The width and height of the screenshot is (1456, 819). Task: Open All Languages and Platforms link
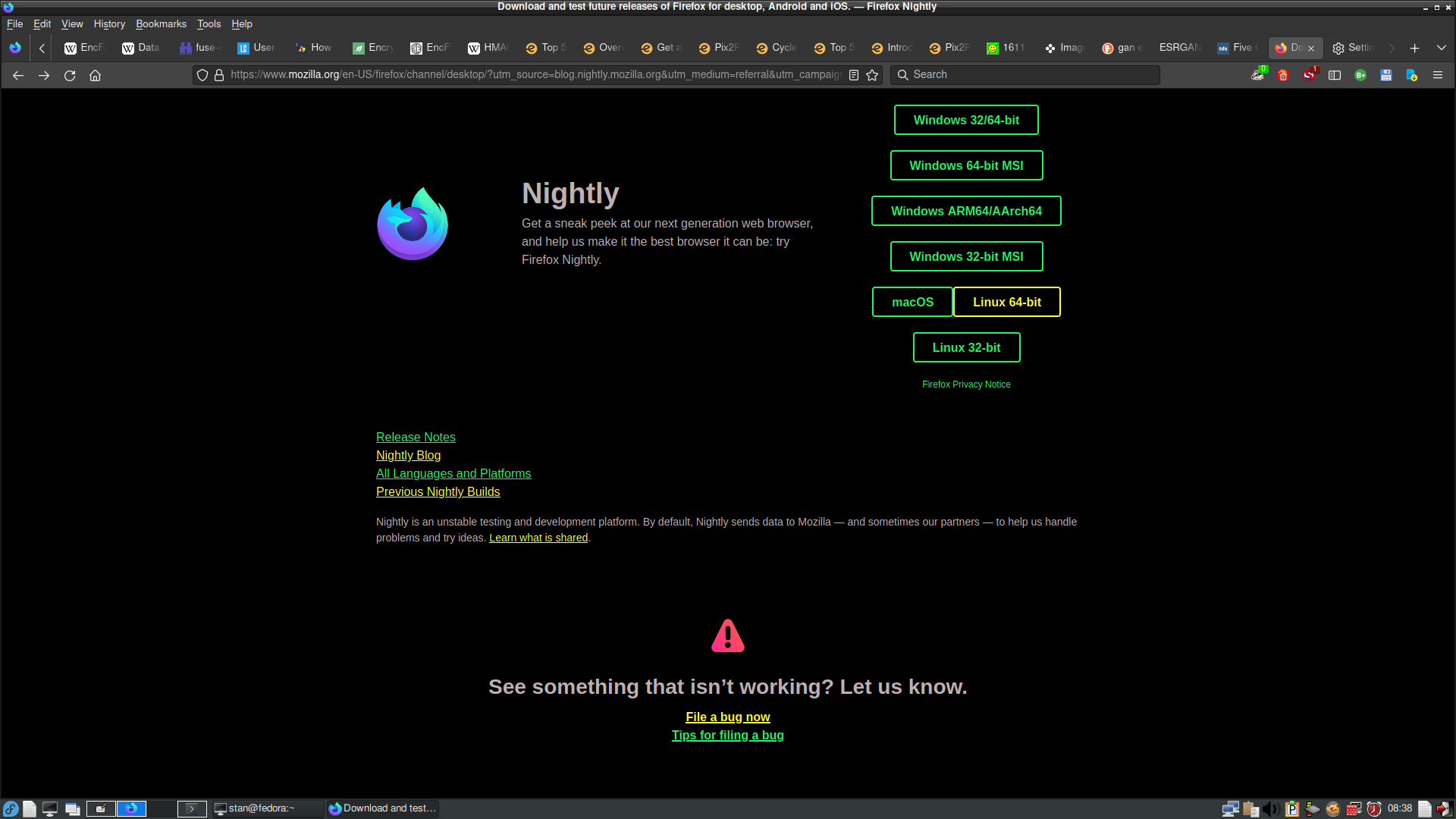tap(453, 473)
